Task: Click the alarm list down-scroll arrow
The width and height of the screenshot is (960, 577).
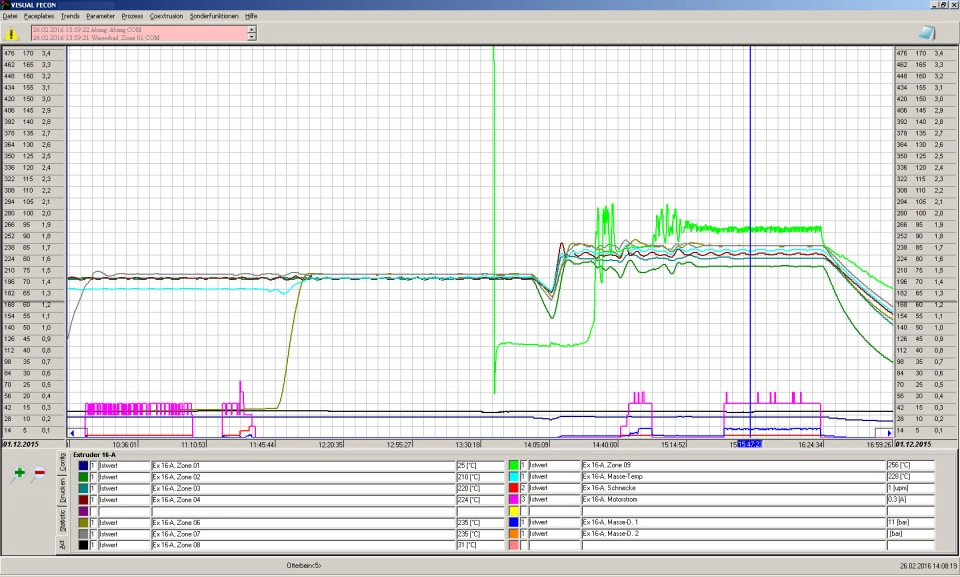Action: 251,38
